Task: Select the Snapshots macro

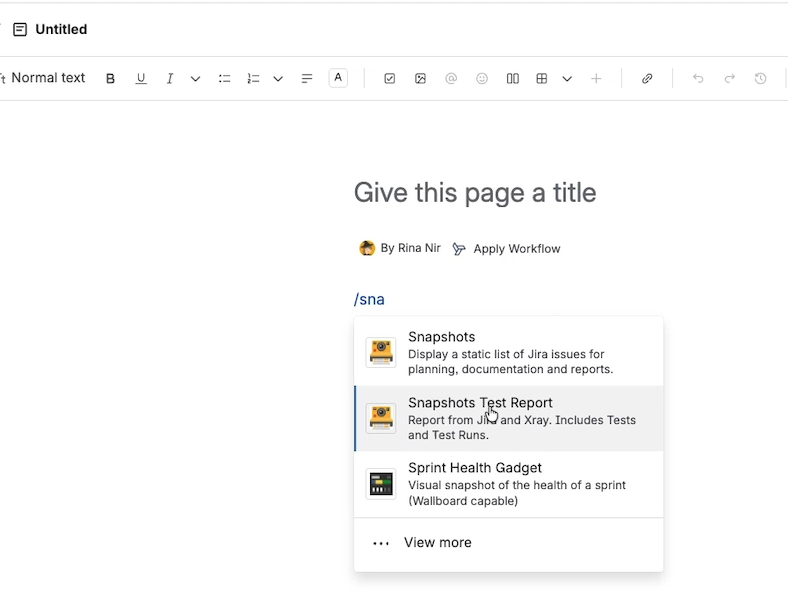Action: (x=509, y=353)
